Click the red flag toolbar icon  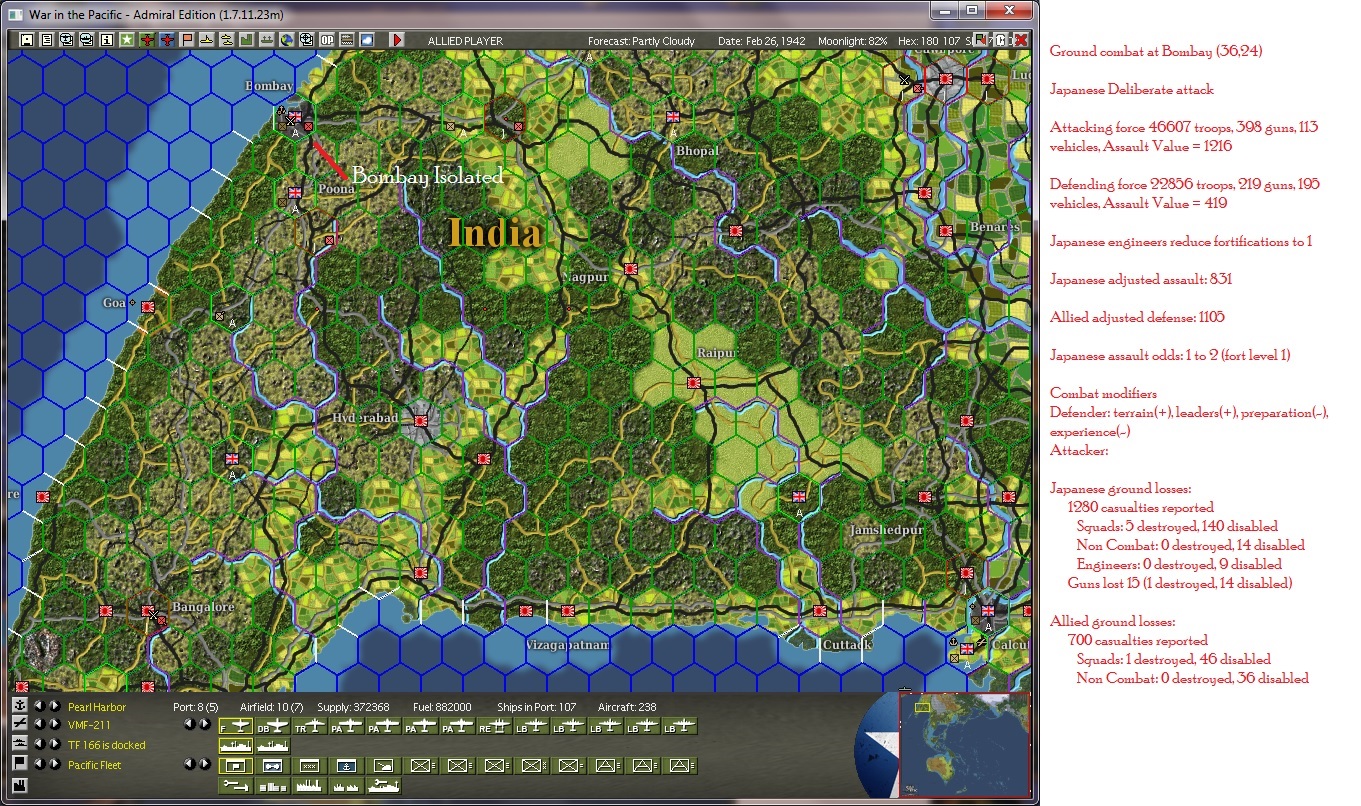187,40
